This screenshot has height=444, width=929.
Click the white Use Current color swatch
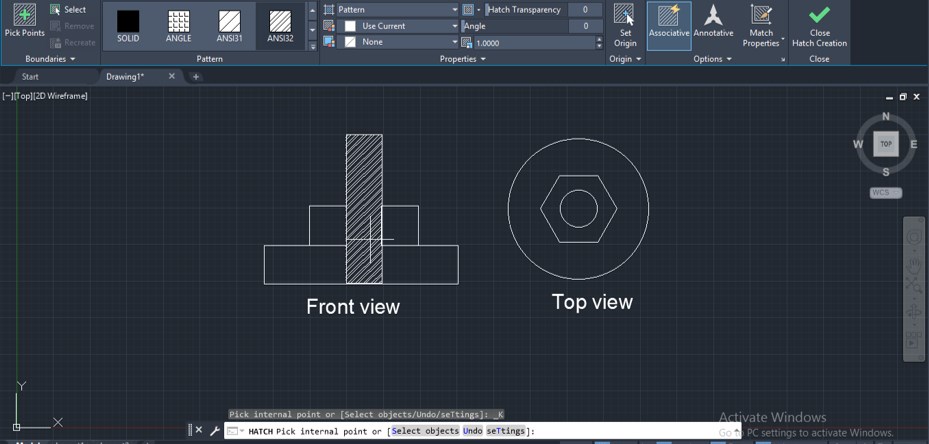pos(351,26)
